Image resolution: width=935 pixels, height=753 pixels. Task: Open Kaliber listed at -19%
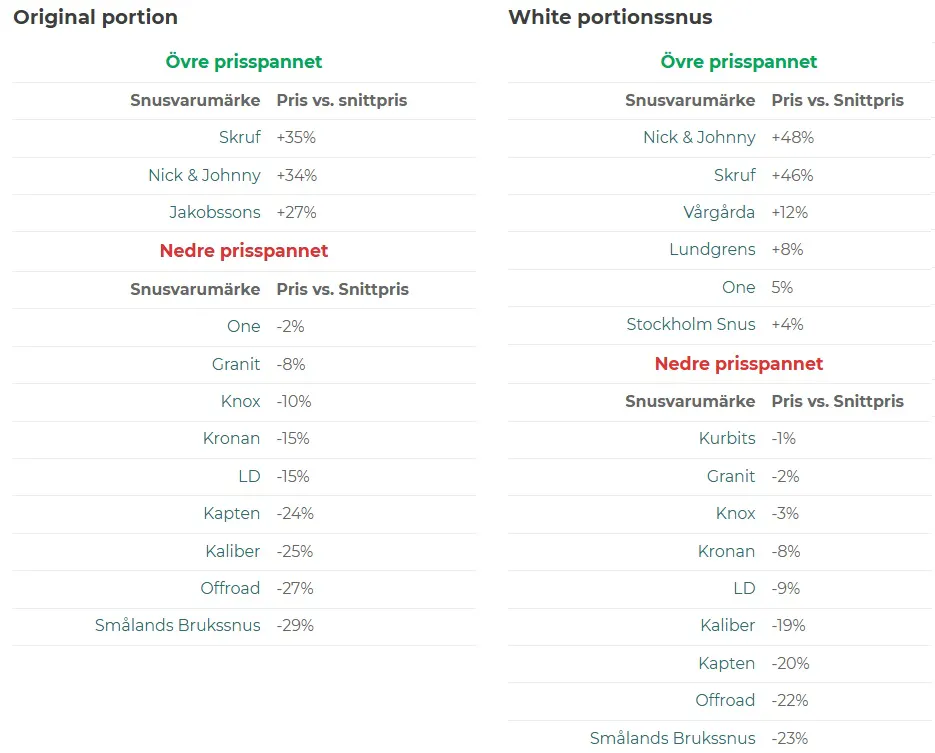click(x=727, y=625)
